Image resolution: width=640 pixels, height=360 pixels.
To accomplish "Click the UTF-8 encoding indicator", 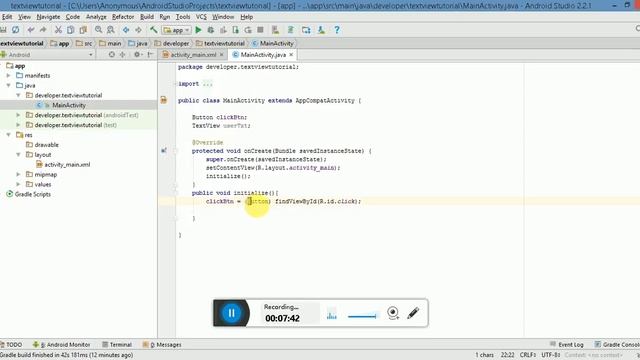I will [x=550, y=355].
